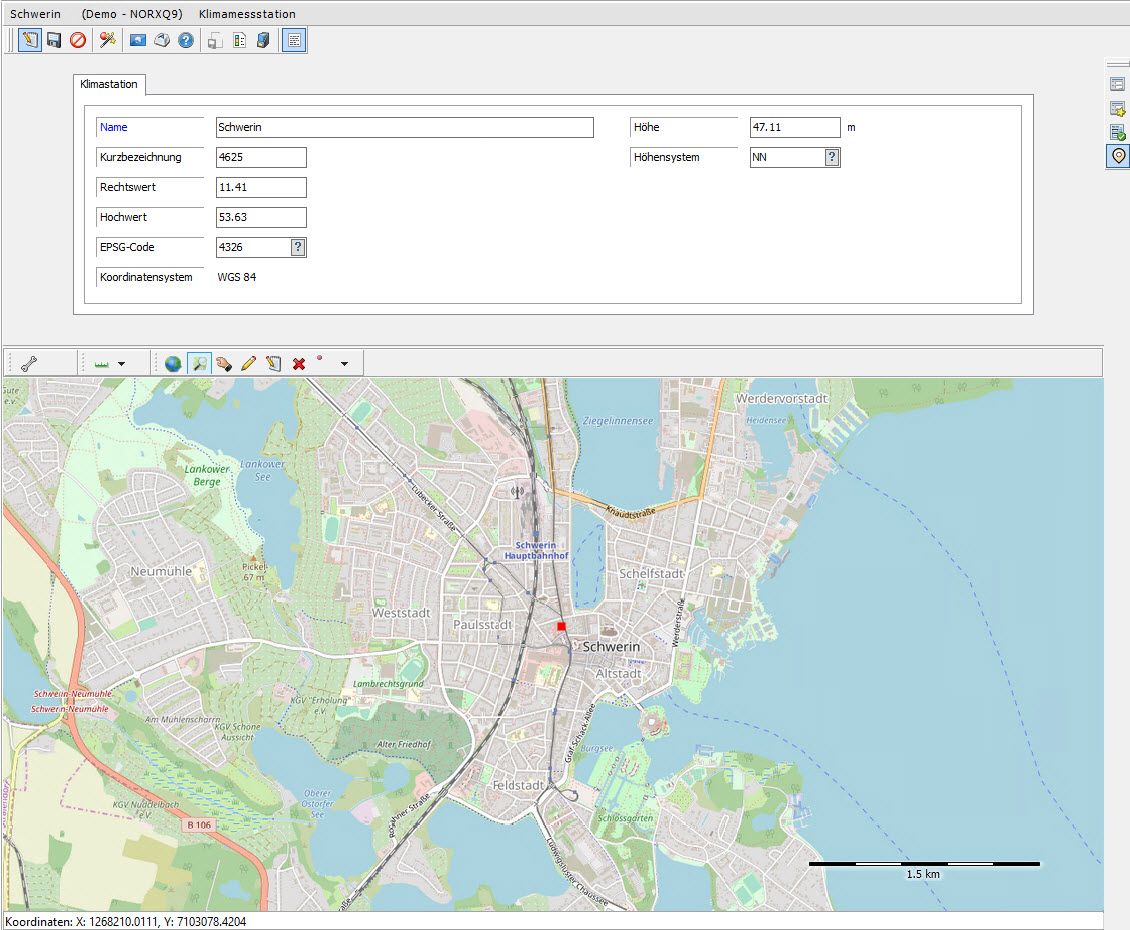The width and height of the screenshot is (1130, 930).
Task: Click the Feldstadt label on the map
Action: [x=518, y=785]
